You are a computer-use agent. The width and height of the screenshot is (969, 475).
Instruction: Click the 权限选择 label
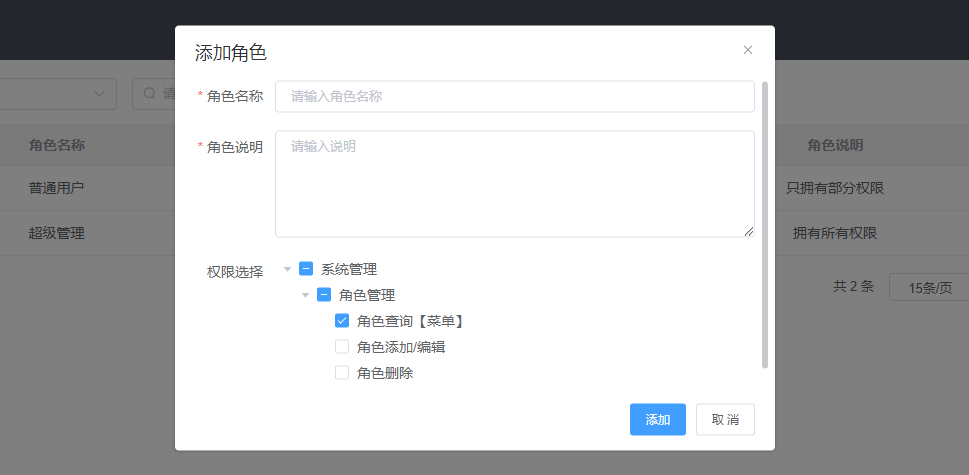[x=235, y=272]
